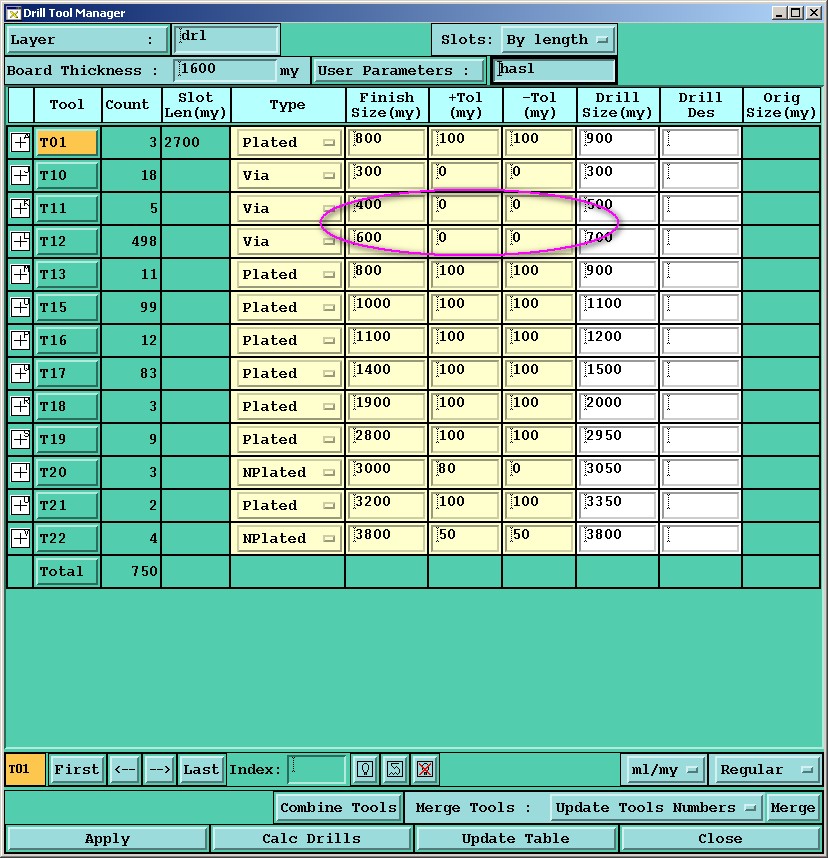Click the Layer label button
The width and height of the screenshot is (828, 858).
coord(86,39)
